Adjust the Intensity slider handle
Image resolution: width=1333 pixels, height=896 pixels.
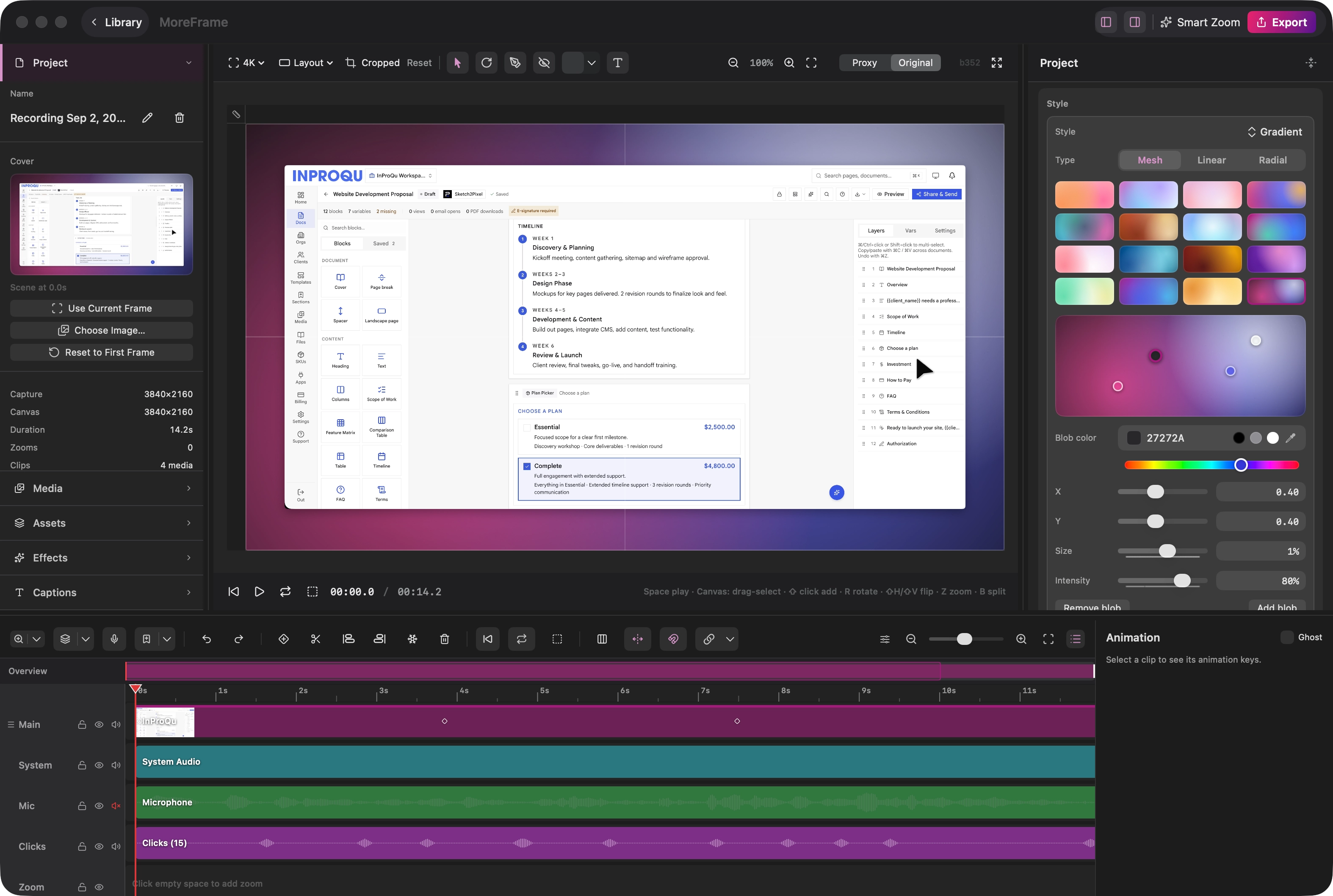[x=1182, y=581]
